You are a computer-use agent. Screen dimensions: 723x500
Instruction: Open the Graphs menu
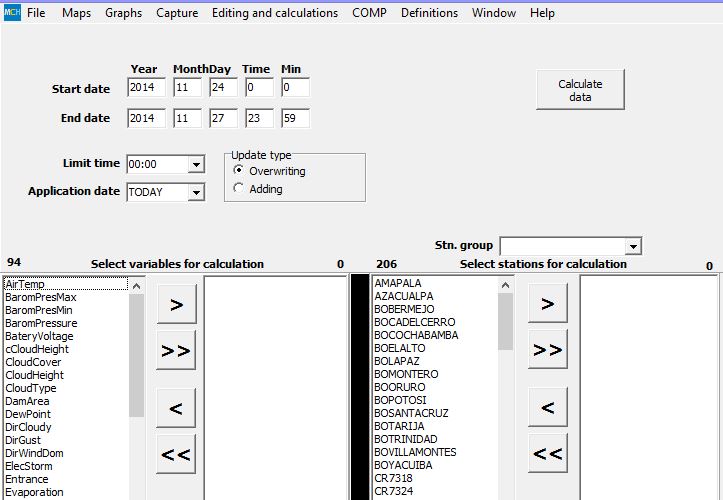click(123, 13)
